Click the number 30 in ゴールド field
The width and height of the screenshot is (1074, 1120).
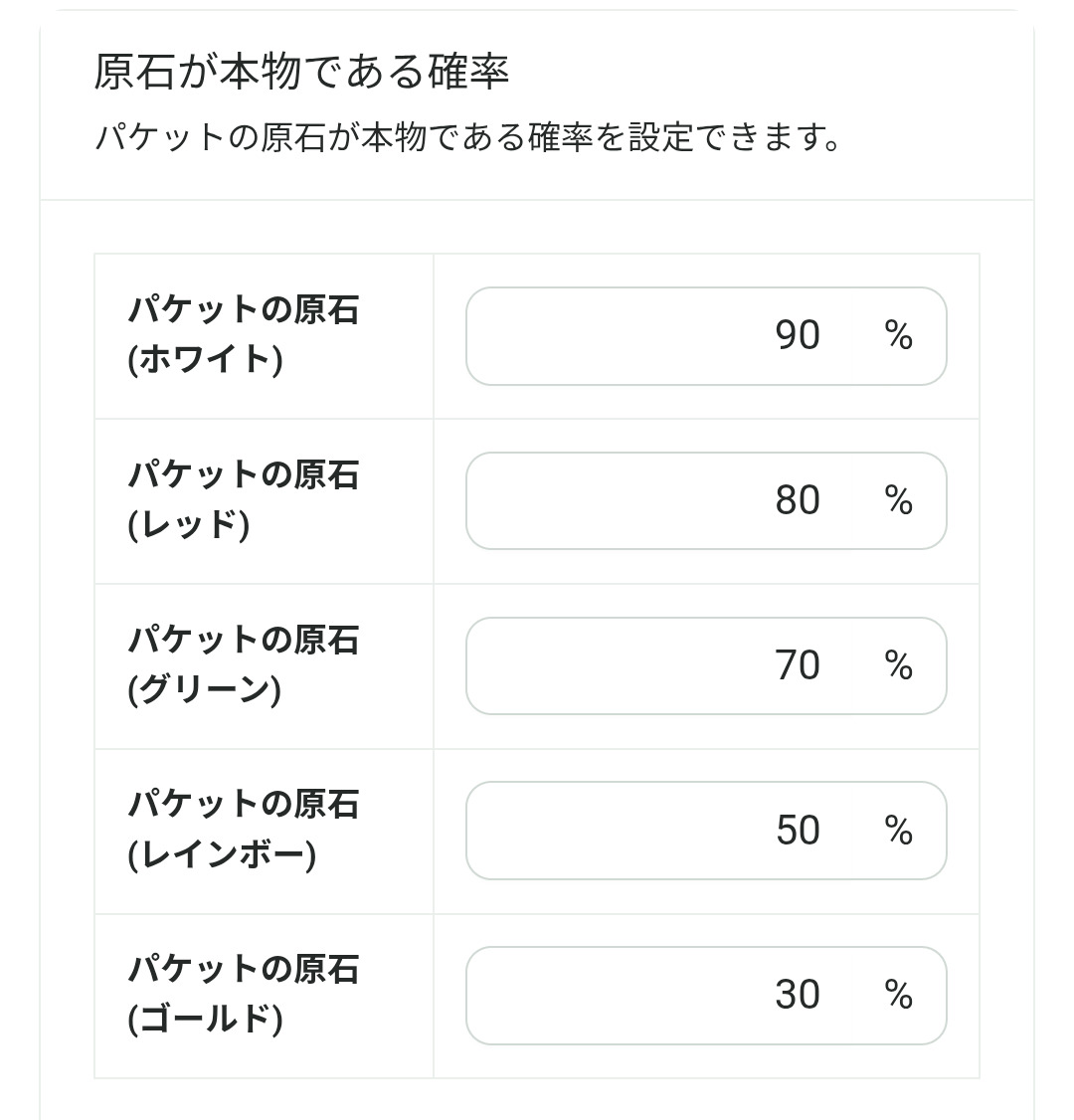point(798,995)
